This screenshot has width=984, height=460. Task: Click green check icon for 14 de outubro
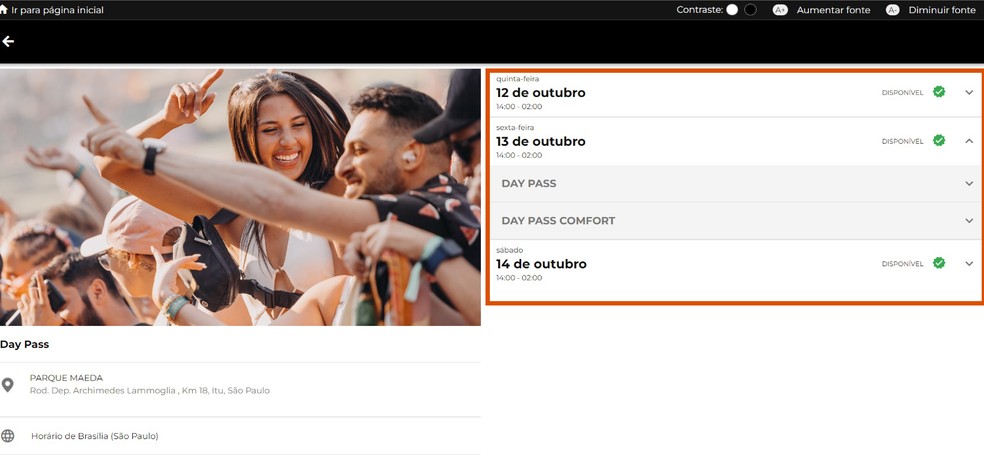[x=939, y=263]
